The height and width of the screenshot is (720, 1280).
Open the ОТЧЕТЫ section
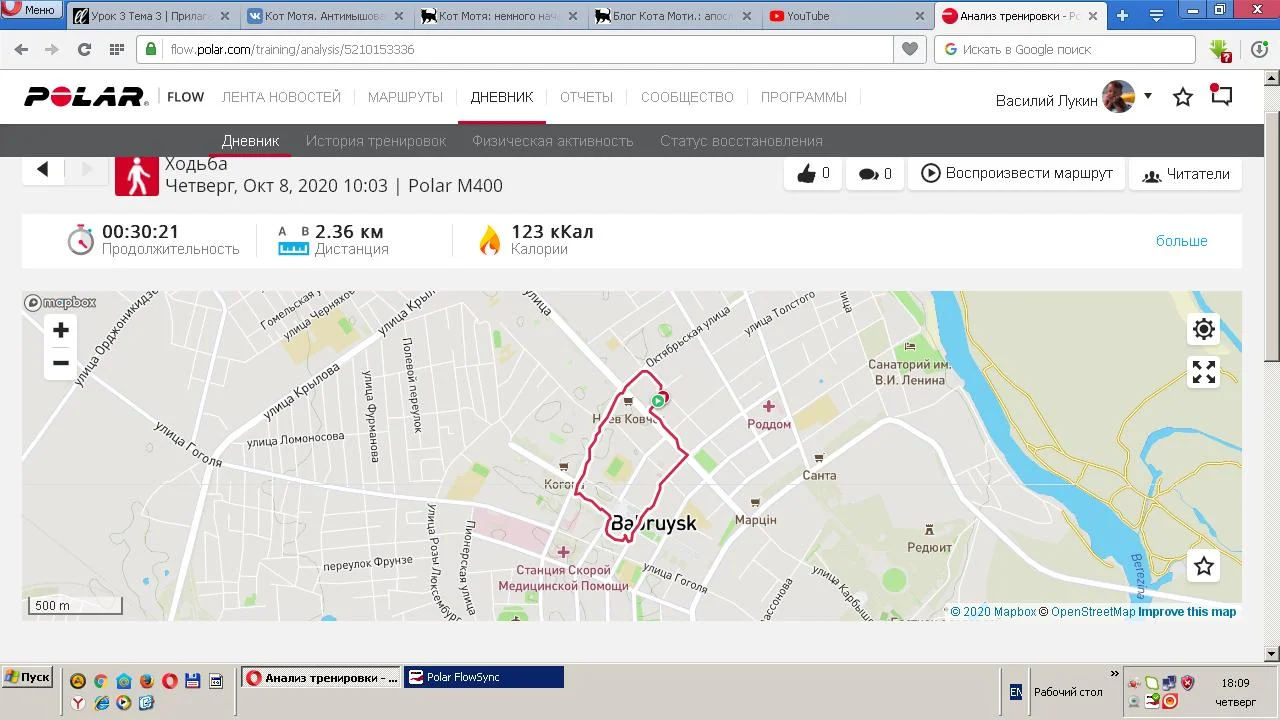(x=586, y=97)
